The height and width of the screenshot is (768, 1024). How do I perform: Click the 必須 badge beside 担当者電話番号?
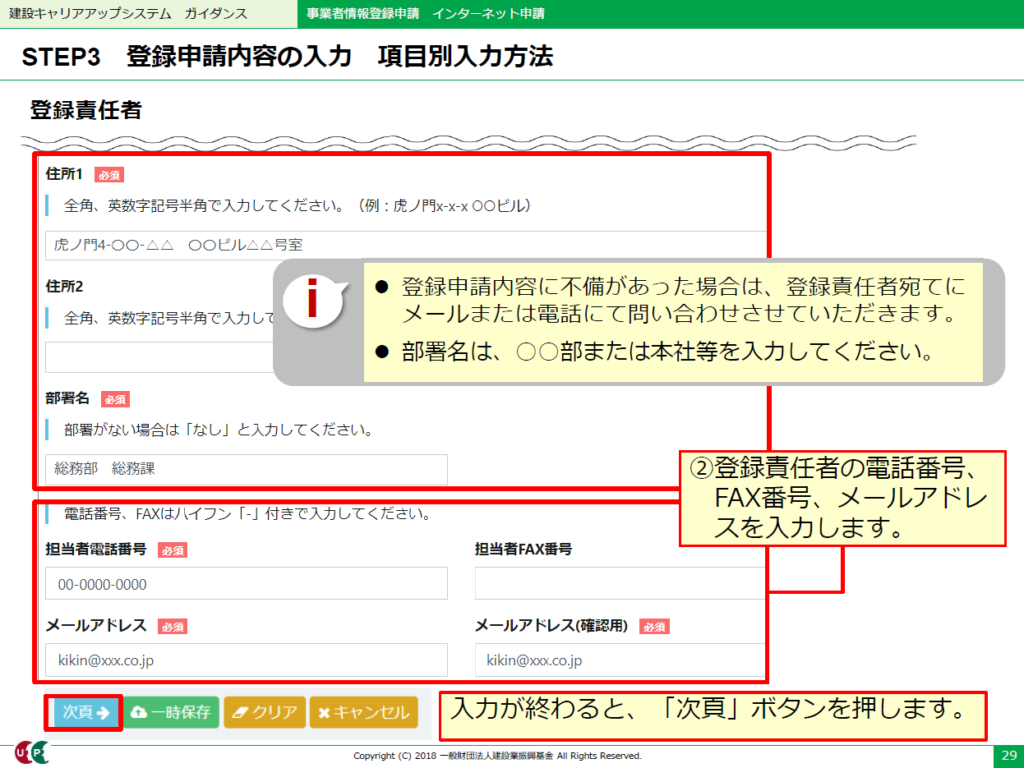[172, 550]
